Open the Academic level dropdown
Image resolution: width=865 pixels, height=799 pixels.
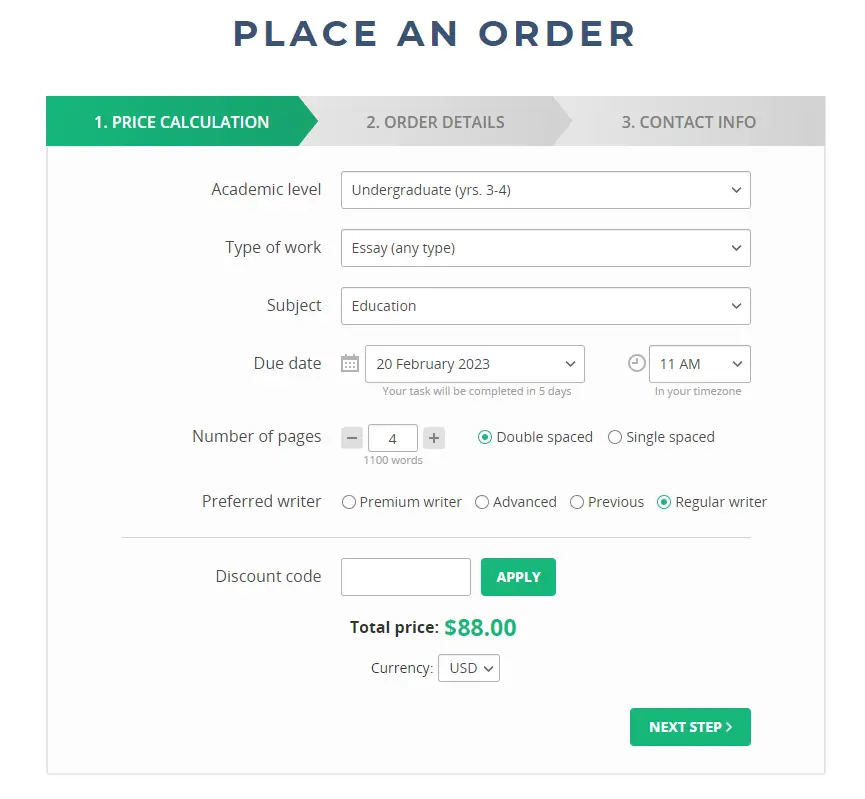tap(545, 190)
